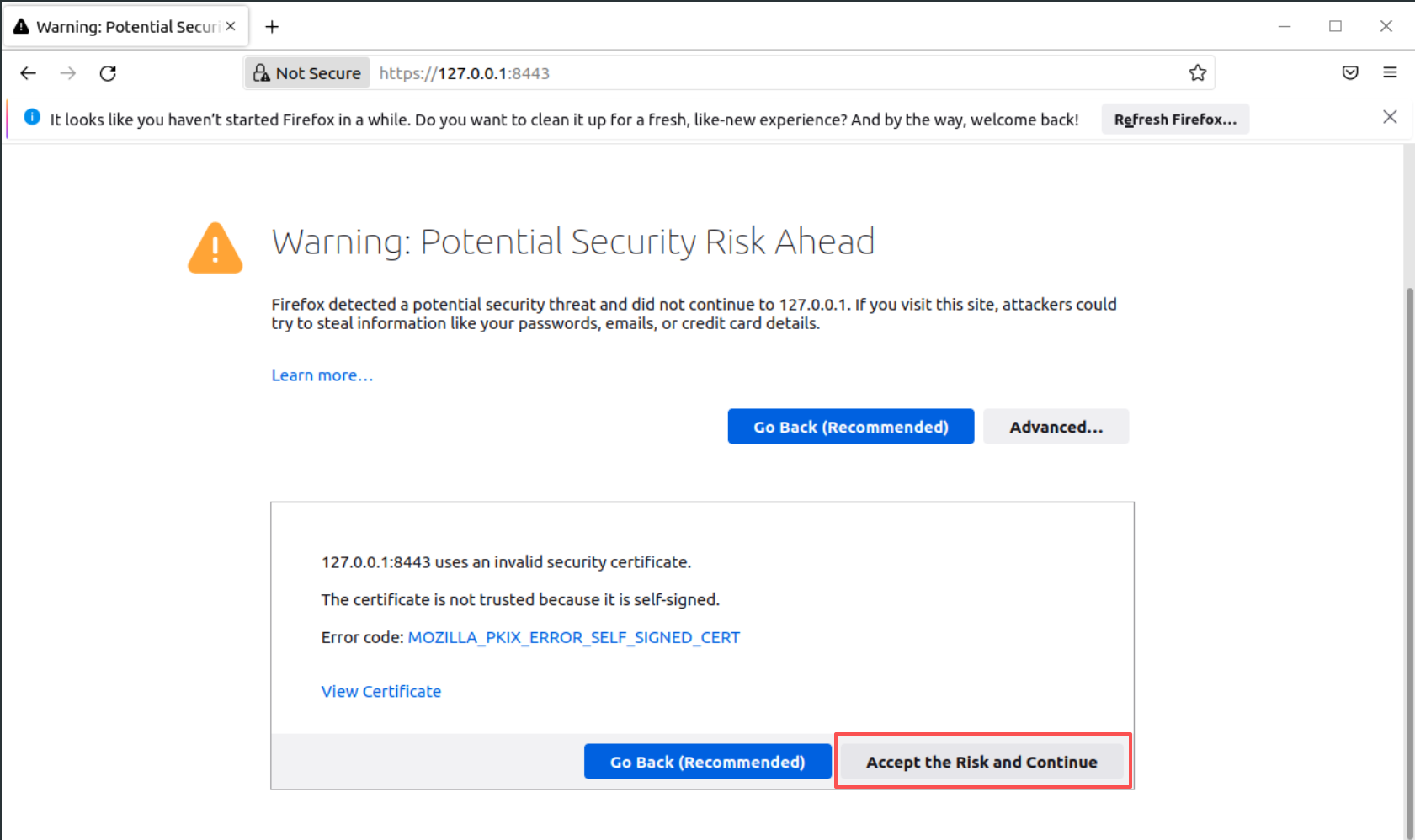The height and width of the screenshot is (840, 1415).
Task: Open the Pocket save icon
Action: point(1350,73)
